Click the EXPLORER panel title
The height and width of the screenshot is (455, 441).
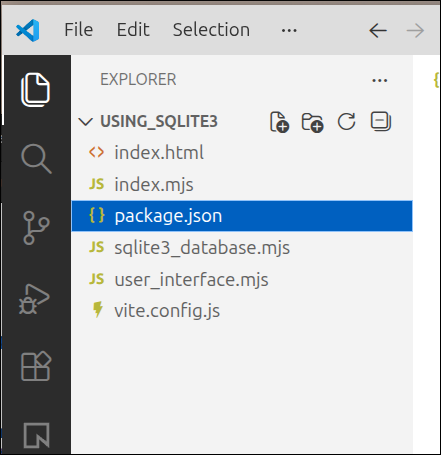coord(138,80)
